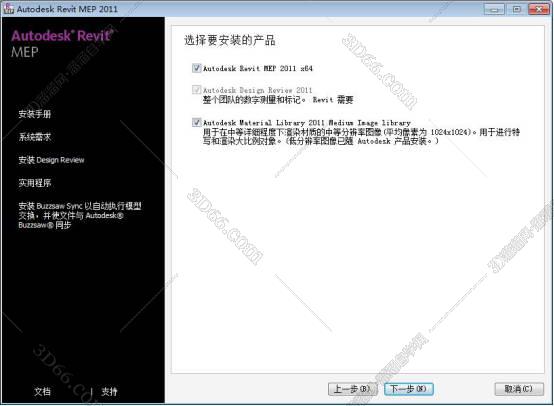Screen dimensions: 554x406
Task: Open the 安装手册 link
Action: tap(35, 114)
